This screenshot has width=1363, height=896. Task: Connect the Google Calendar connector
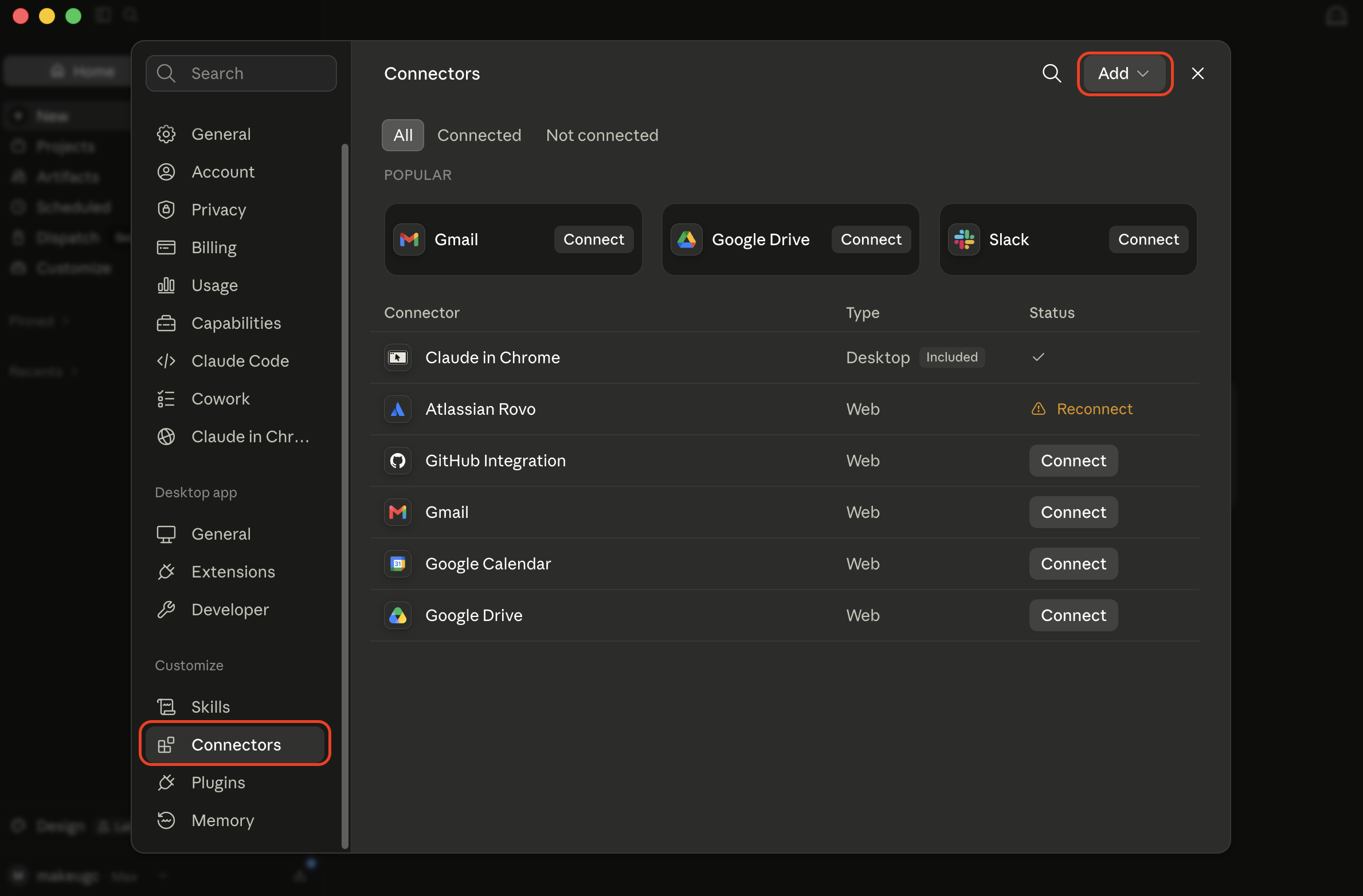[1074, 564]
